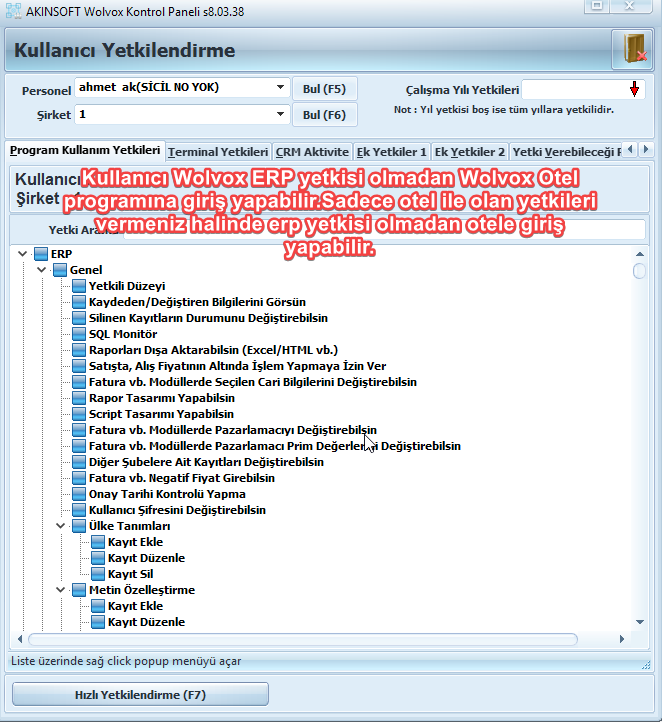Screen dimensions: 662x722
Task: Open the CRM Aktivite tab
Action: 312,152
